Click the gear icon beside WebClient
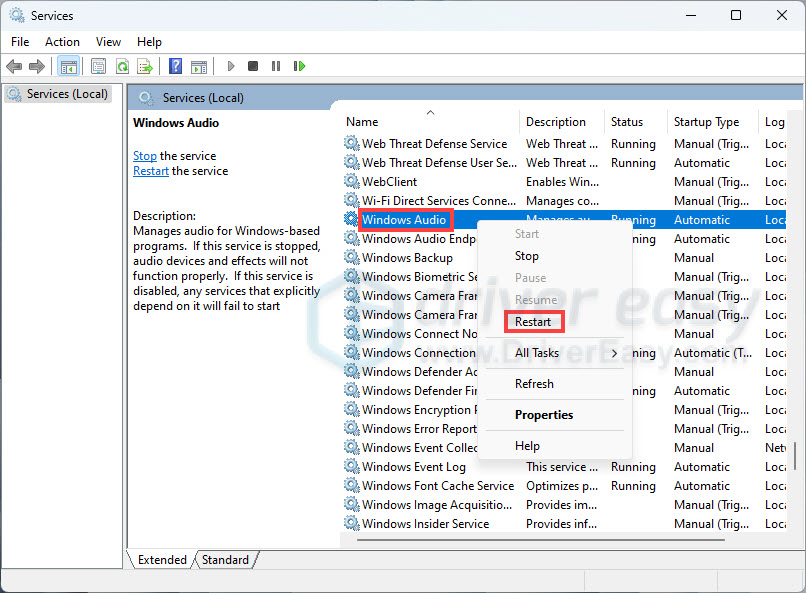This screenshot has width=806, height=593. pos(352,181)
